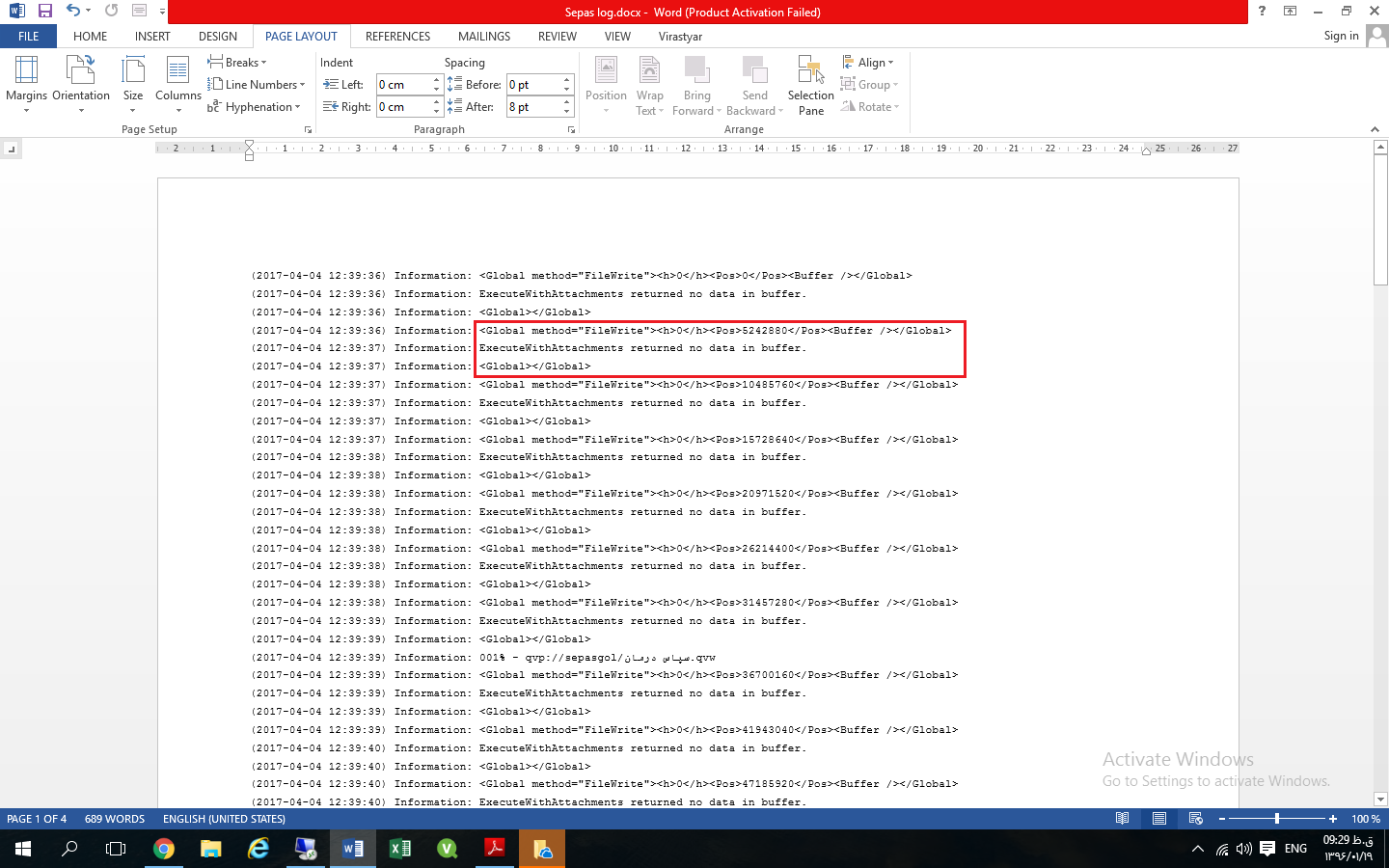Viewport: 1389px width, 868px height.
Task: Click the Orientation icon
Action: [81, 71]
